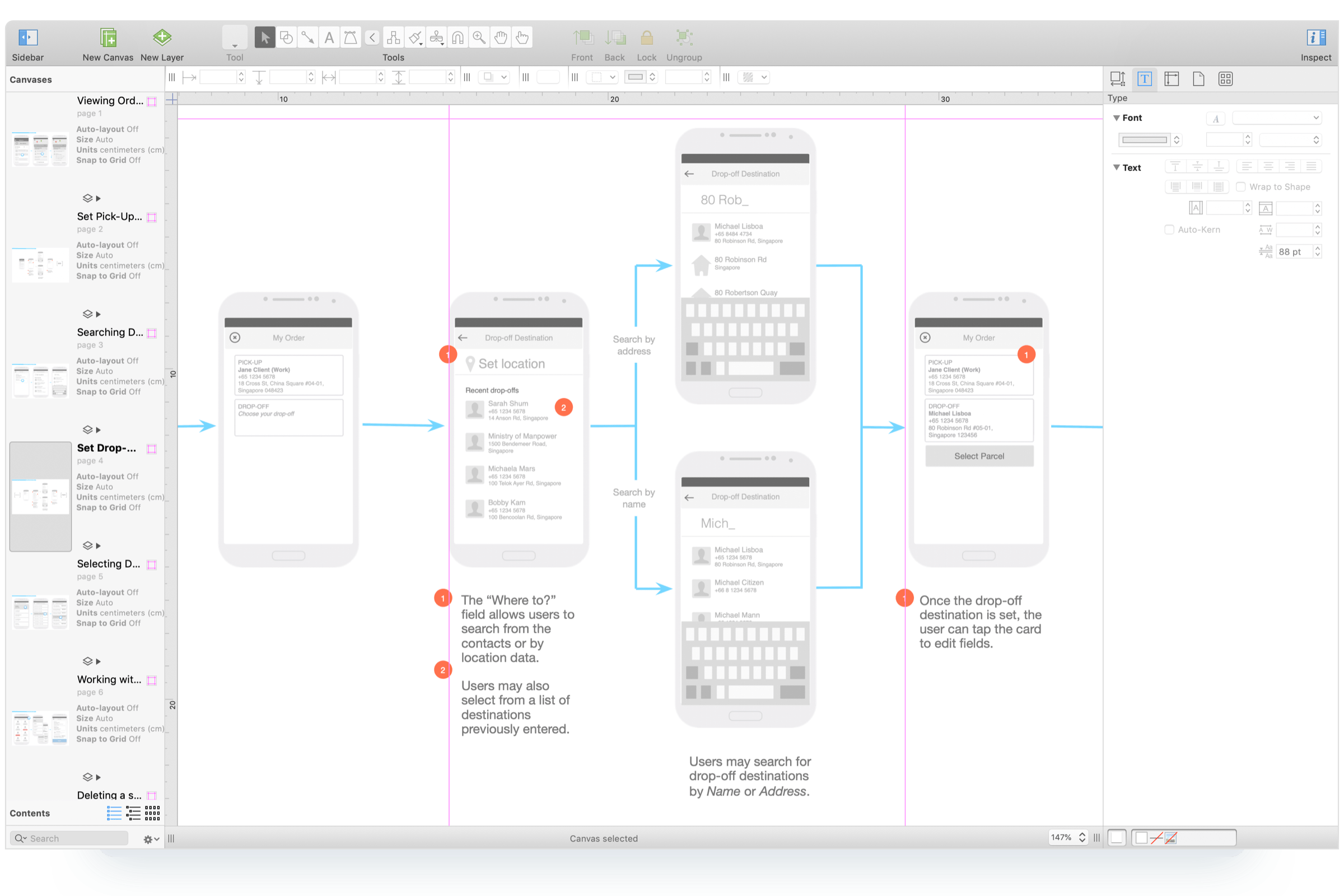
Task: Send object to Back
Action: click(x=615, y=38)
